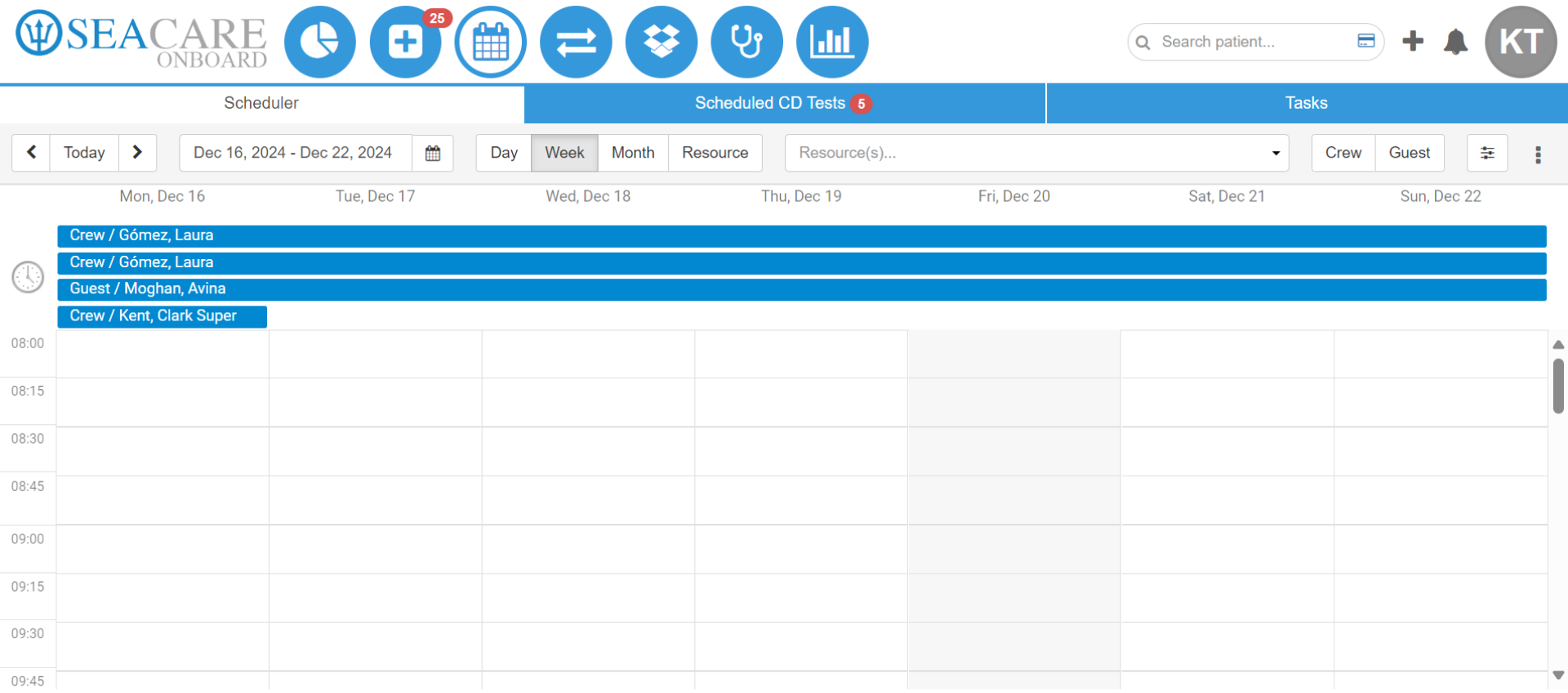Click the scrollbar down arrow
The height and width of the screenshot is (693, 1568).
pos(1558,675)
